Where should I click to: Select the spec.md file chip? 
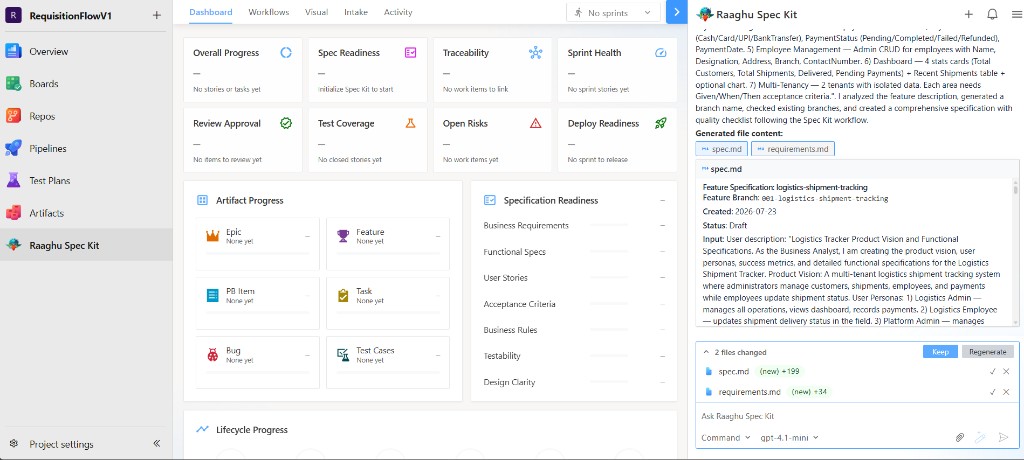[x=722, y=149]
